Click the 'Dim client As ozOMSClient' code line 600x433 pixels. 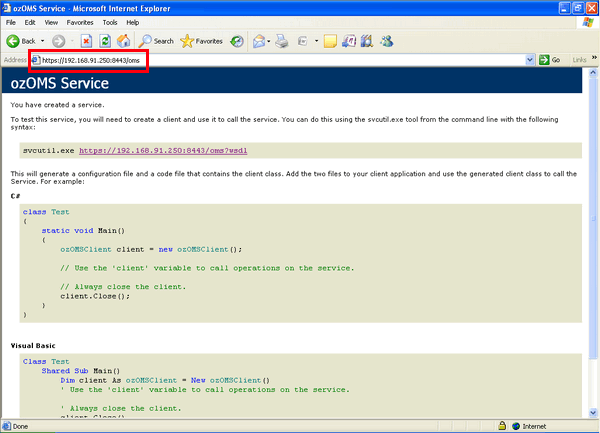pyautogui.click(x=165, y=380)
